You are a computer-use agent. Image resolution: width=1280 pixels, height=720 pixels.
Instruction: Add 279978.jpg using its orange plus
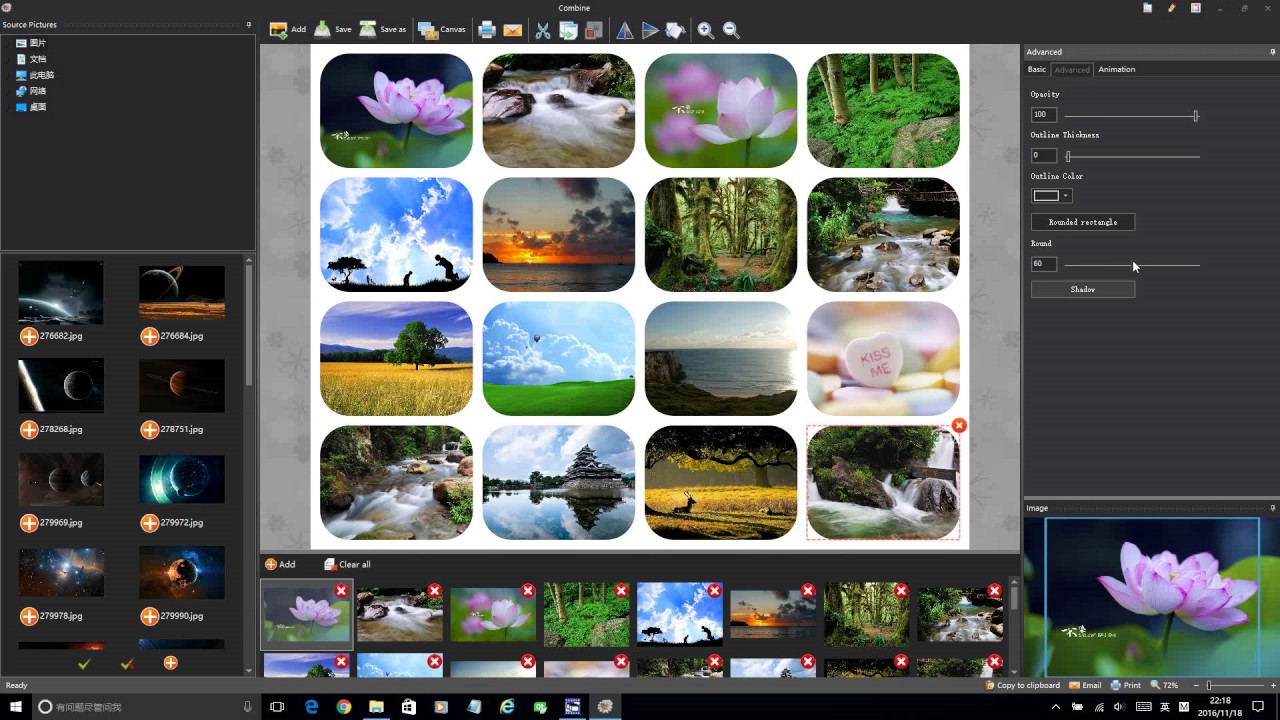(x=29, y=616)
